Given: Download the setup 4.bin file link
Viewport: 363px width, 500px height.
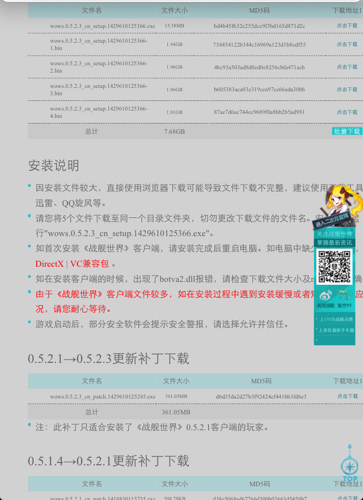Looking at the screenshot, I should coord(347,112).
